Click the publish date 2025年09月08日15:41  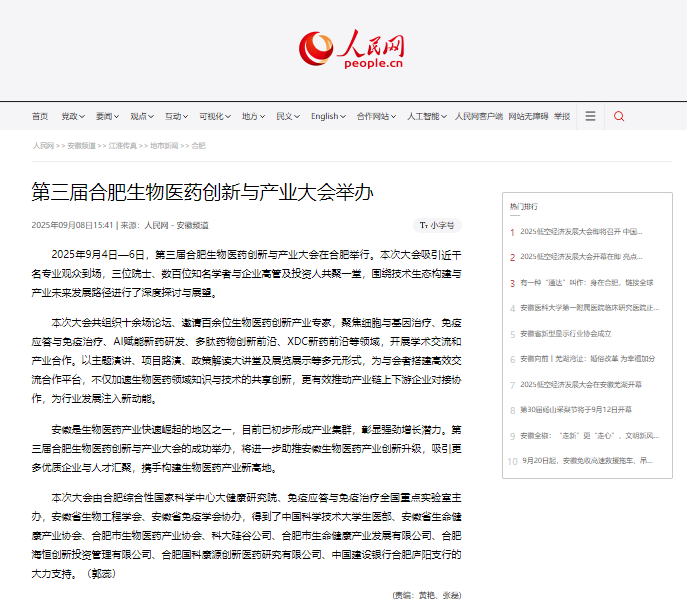[x=72, y=225]
